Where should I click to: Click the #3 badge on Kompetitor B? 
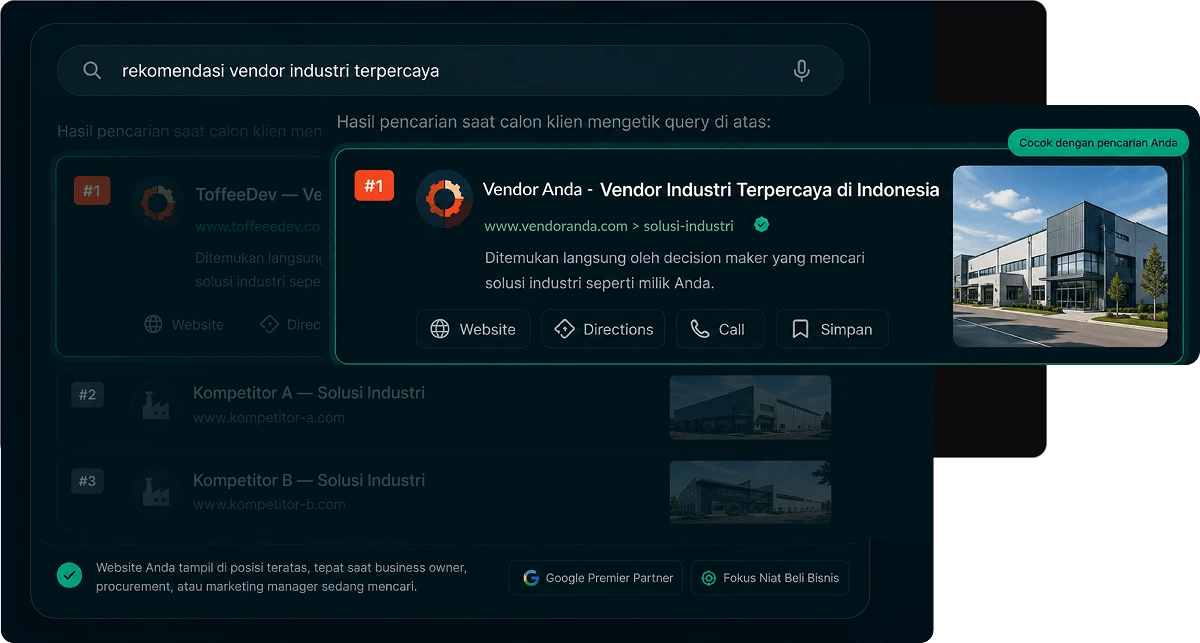[x=88, y=482]
